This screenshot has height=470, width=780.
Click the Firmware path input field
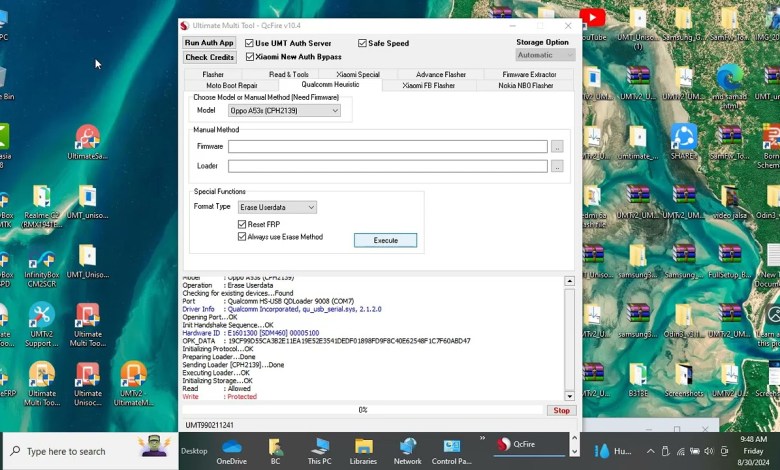point(387,146)
